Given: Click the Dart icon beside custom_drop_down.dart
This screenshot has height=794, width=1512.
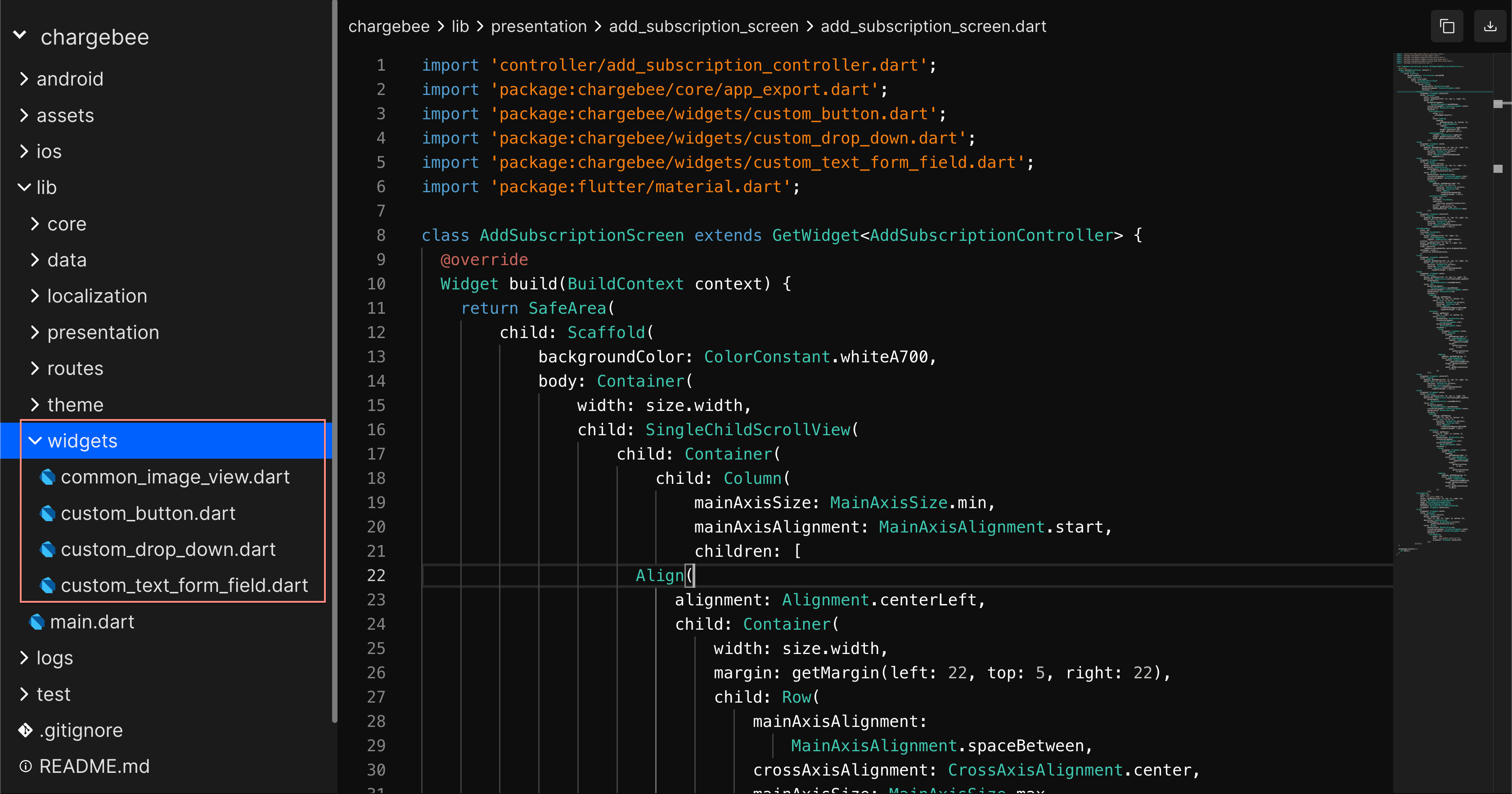Looking at the screenshot, I should [x=48, y=549].
